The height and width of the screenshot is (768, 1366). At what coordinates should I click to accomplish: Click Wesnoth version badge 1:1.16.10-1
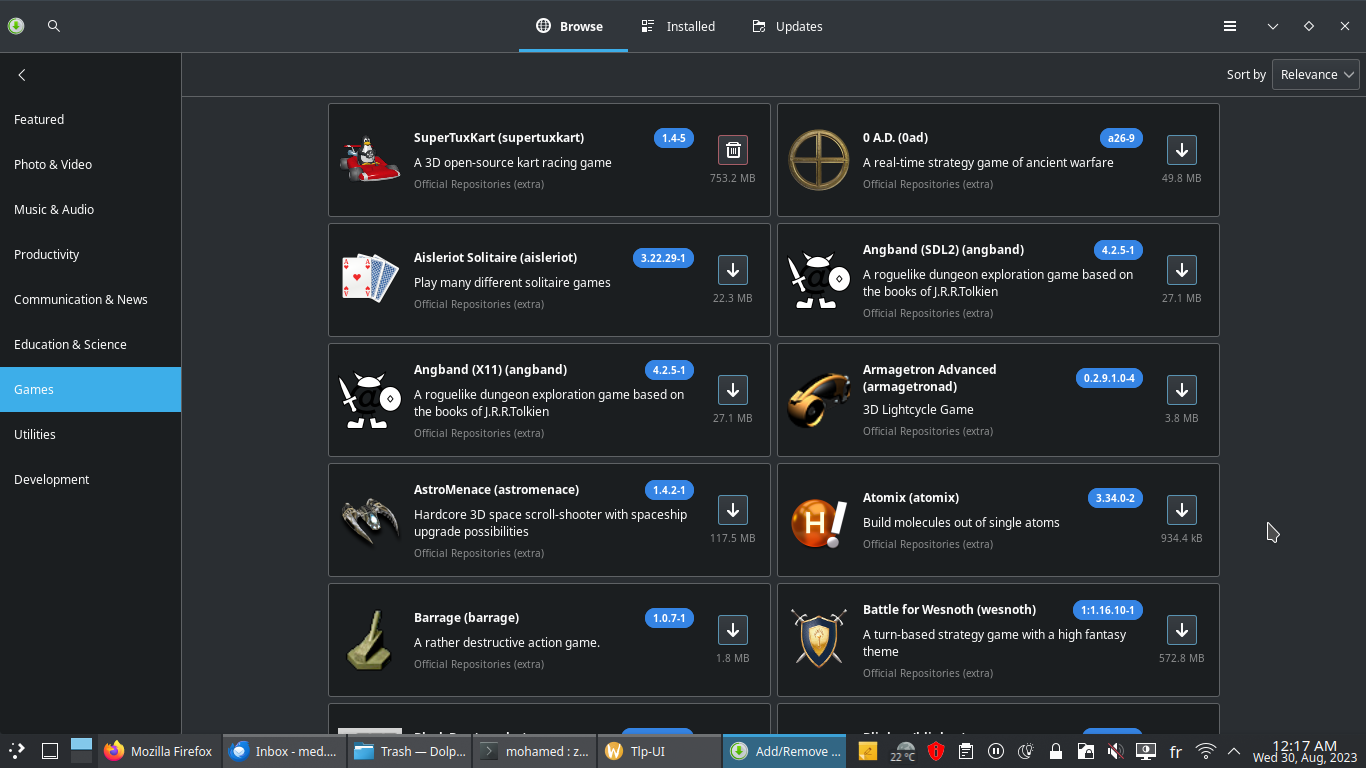point(1108,610)
